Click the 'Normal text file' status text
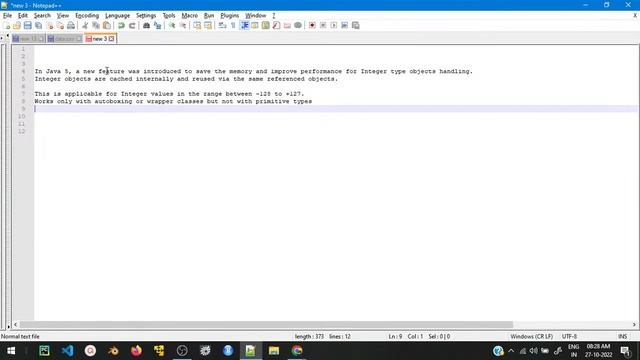The image size is (640, 360). [x=20, y=337]
